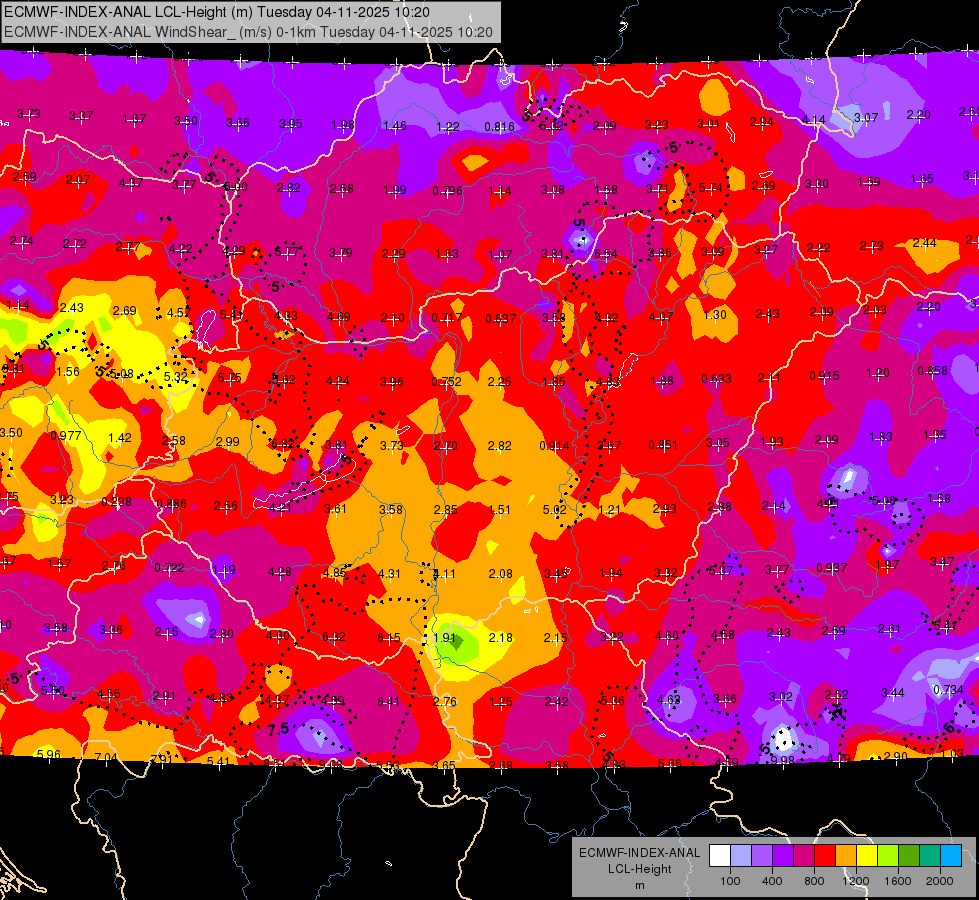Image resolution: width=979 pixels, height=900 pixels.
Task: Click the 0.752 grid point value
Action: tap(446, 382)
